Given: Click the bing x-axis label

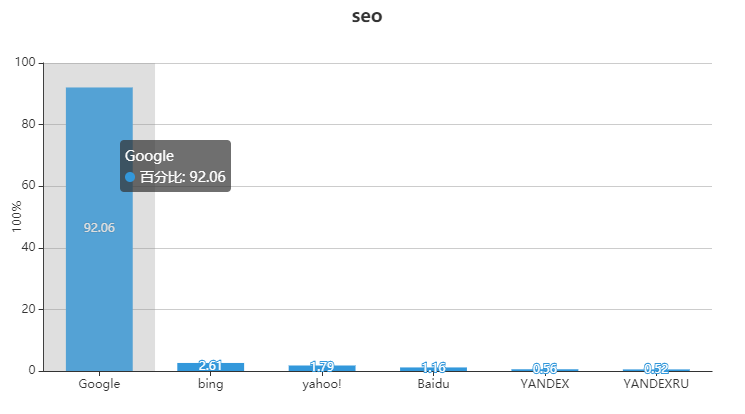Looking at the screenshot, I should point(210,384).
